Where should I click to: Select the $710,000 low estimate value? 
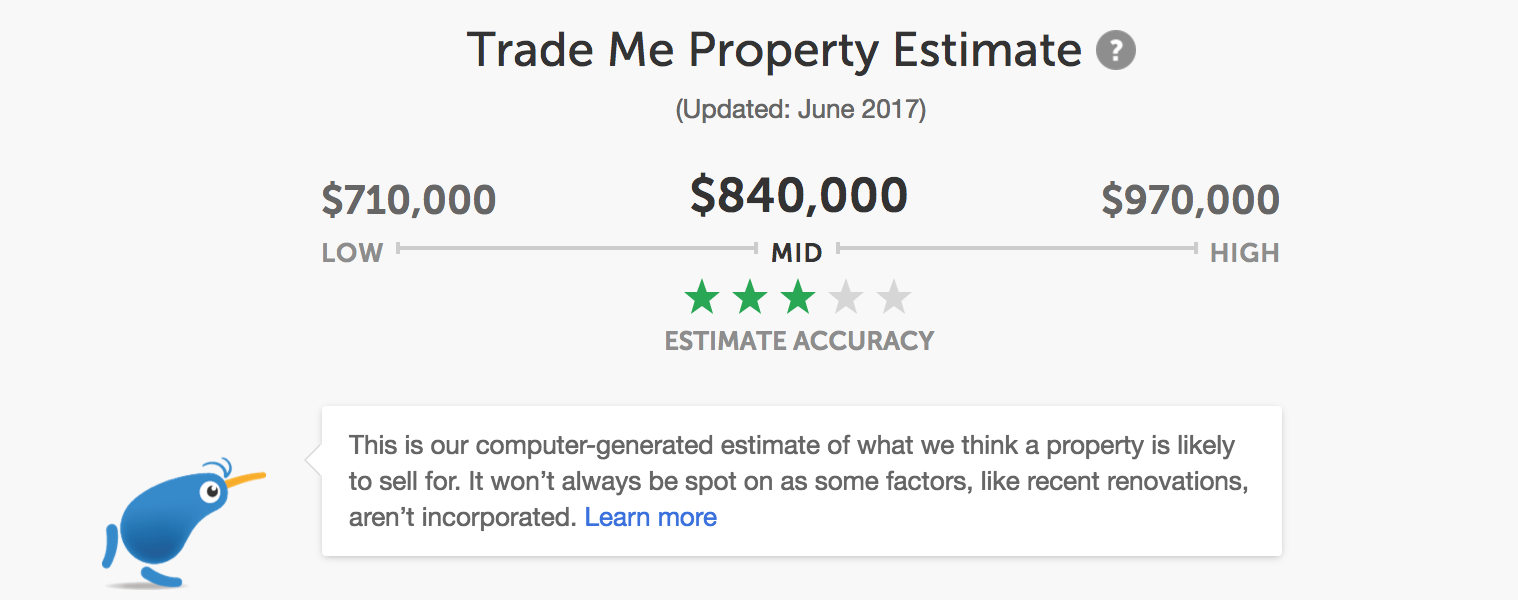pyautogui.click(x=408, y=200)
